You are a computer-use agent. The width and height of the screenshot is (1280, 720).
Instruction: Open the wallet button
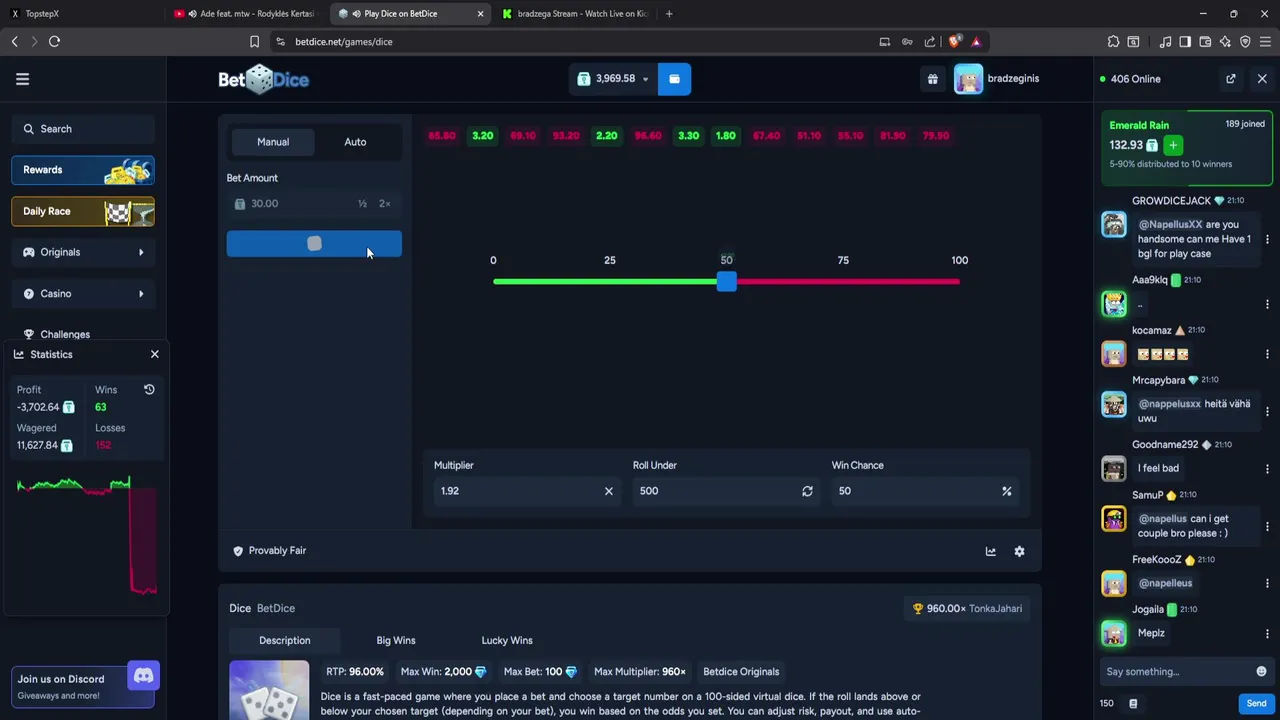tap(674, 79)
